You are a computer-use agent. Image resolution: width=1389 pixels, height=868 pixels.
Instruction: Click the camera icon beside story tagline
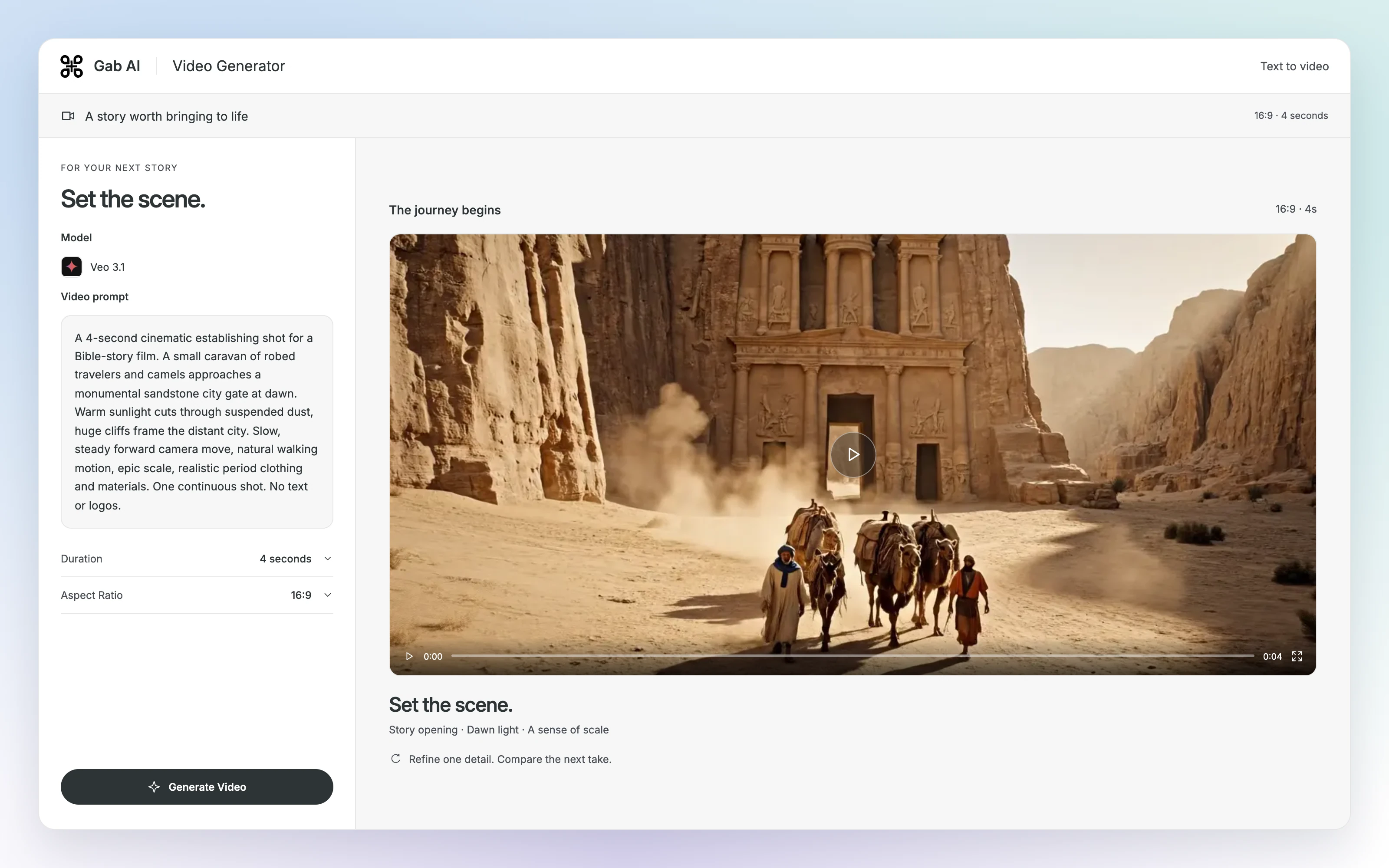point(68,116)
